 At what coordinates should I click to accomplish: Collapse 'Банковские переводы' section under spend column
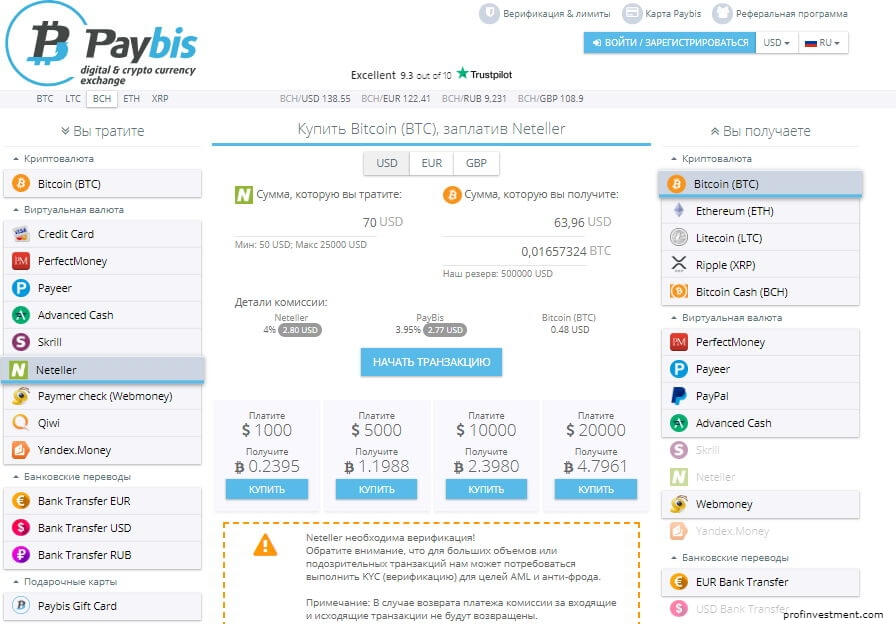[x=71, y=477]
